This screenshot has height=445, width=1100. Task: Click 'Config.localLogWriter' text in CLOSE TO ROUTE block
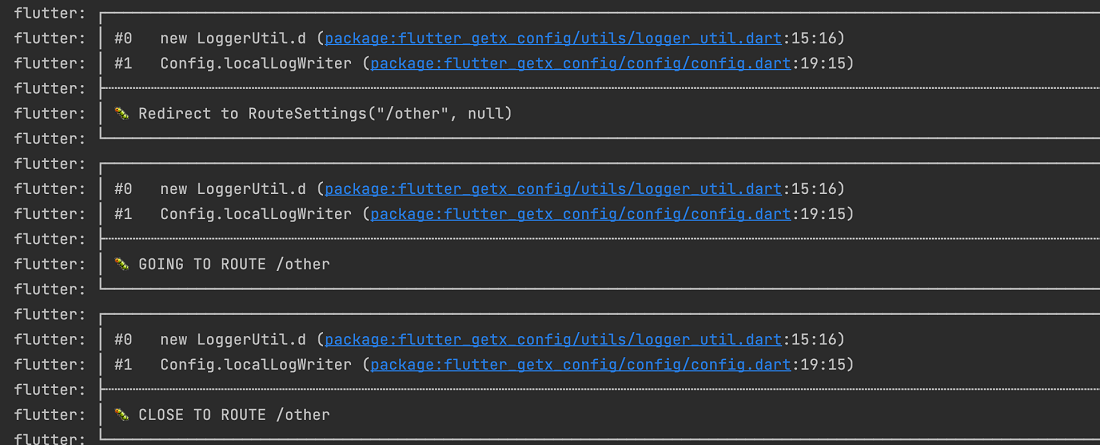(255, 365)
